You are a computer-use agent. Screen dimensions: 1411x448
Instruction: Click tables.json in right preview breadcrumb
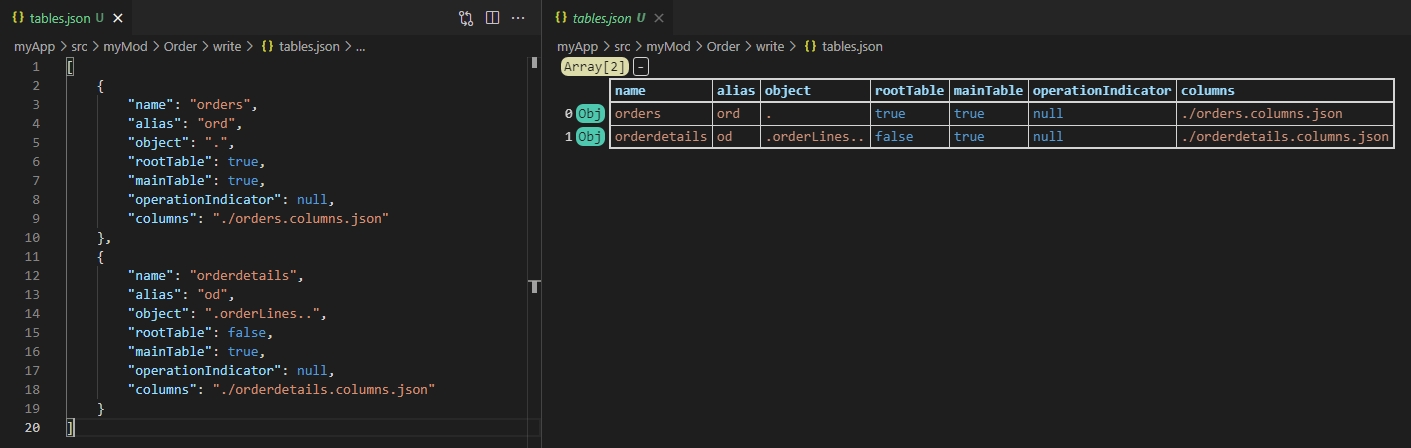[852, 46]
